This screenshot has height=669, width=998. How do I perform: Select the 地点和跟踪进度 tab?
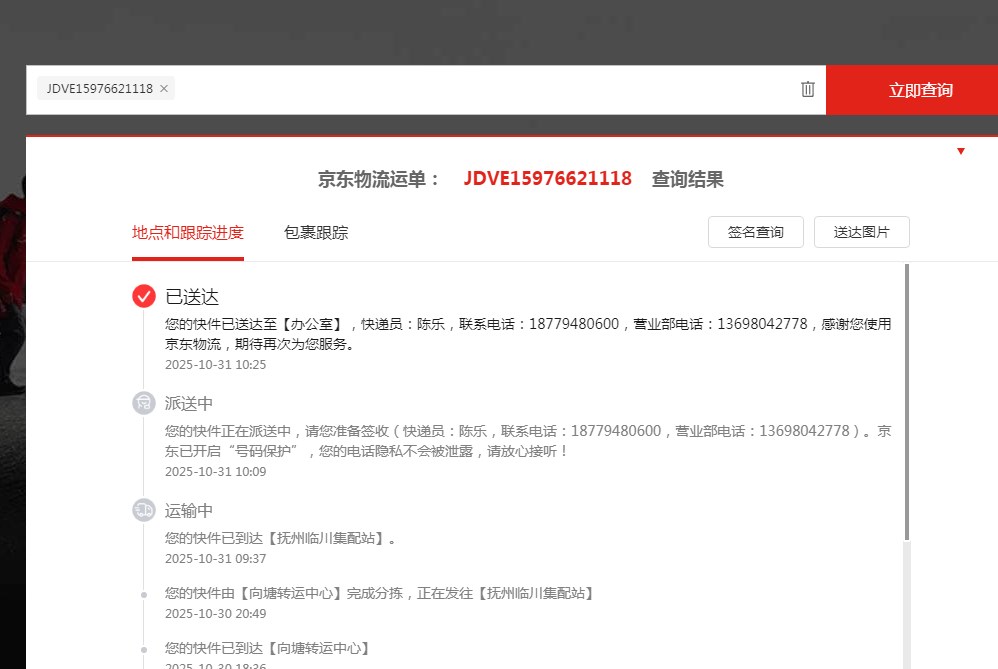[x=188, y=233]
